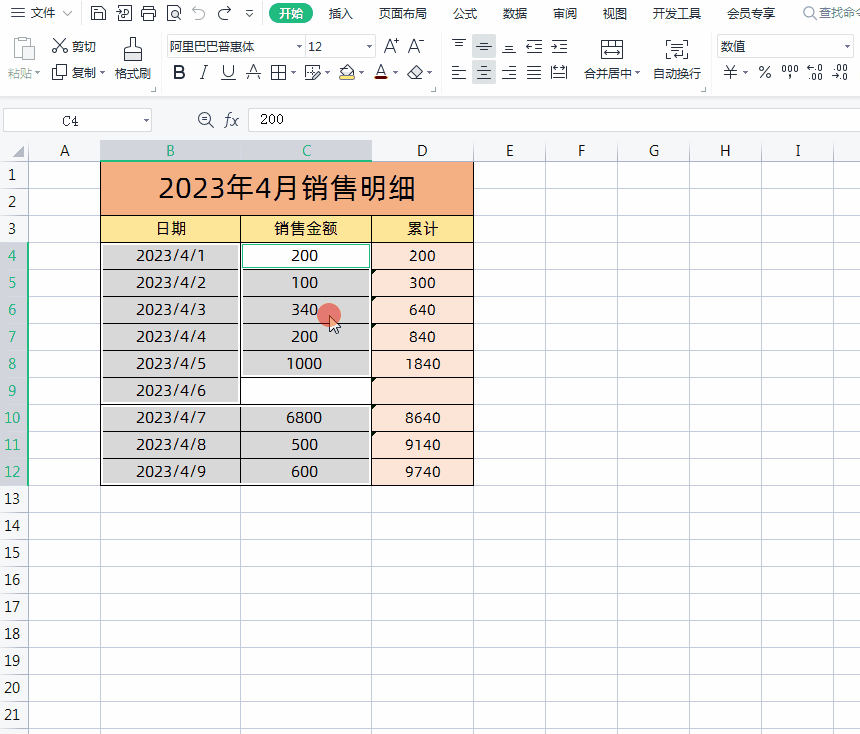Click the Justify alignment icon
The height and width of the screenshot is (734, 860).
pos(534,72)
